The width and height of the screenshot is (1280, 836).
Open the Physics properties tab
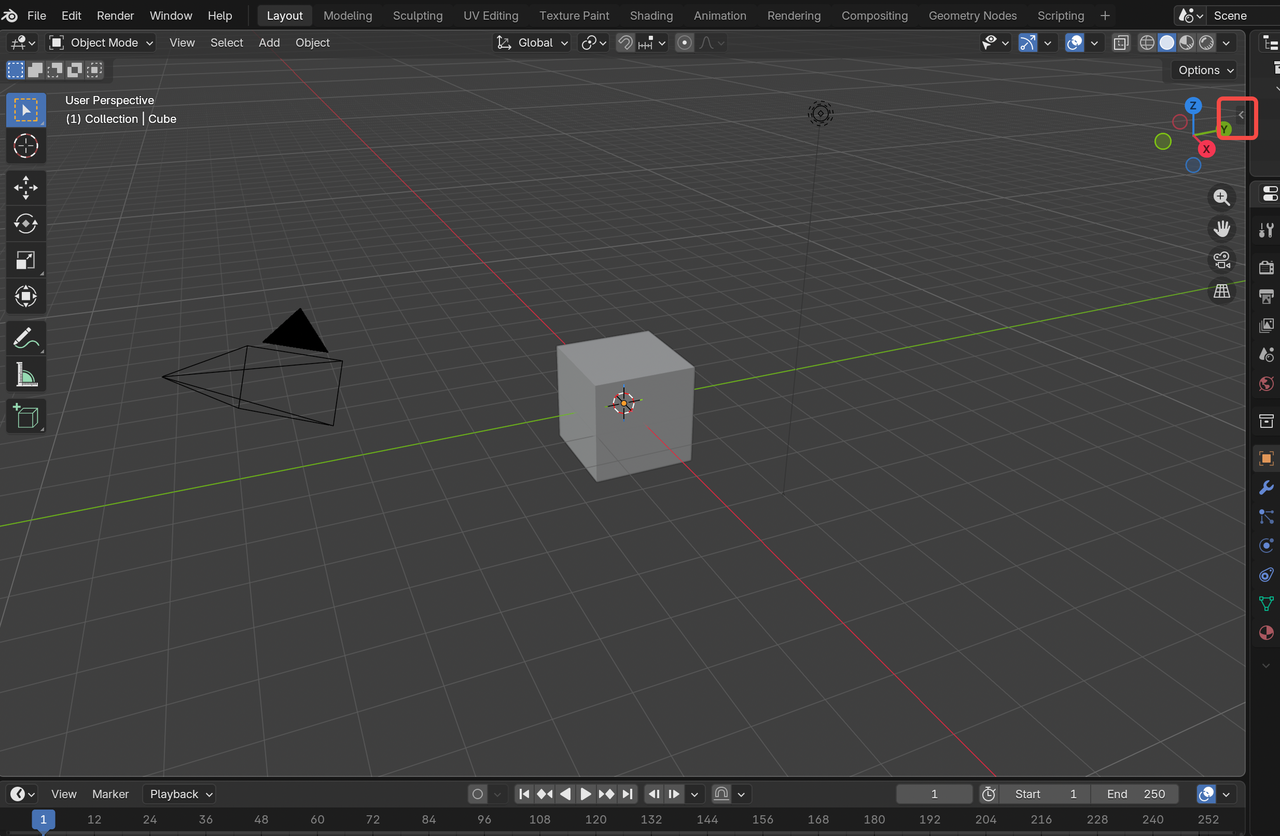pyautogui.click(x=1266, y=546)
